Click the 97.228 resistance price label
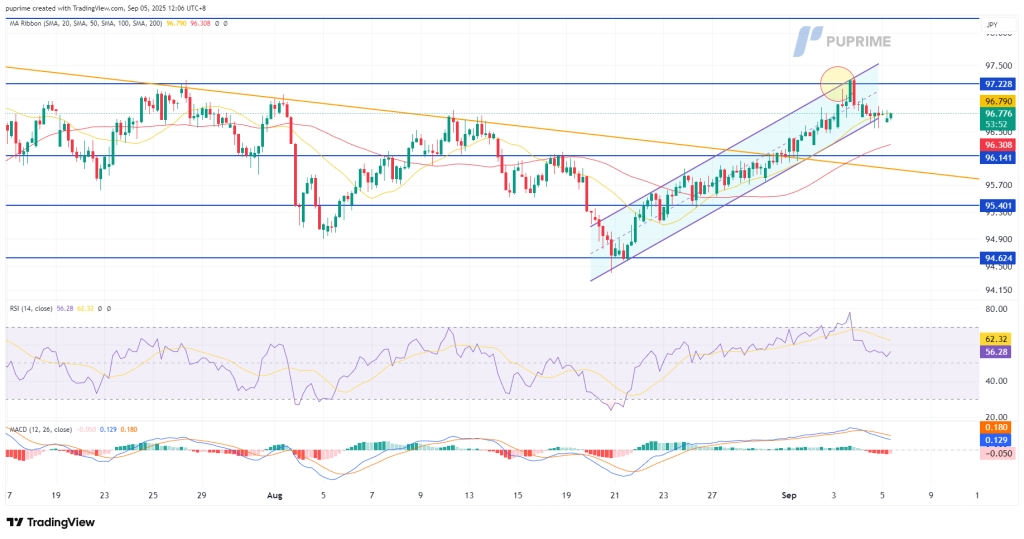 (999, 84)
